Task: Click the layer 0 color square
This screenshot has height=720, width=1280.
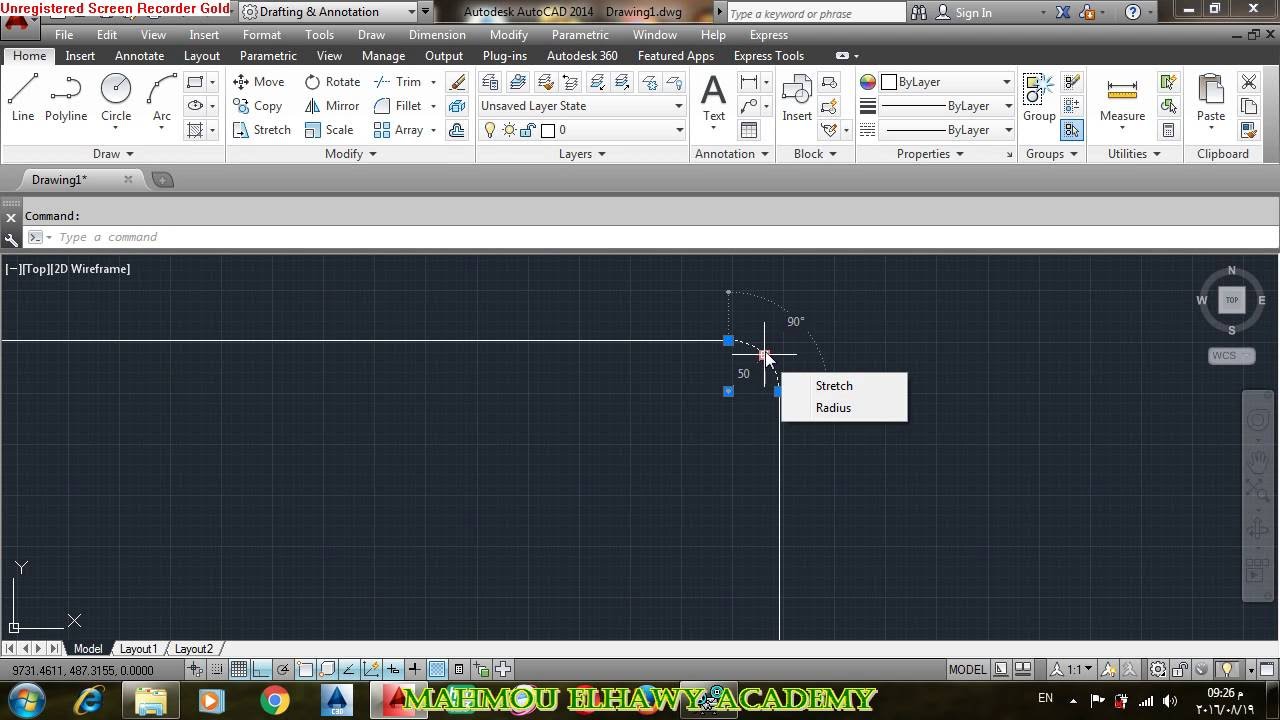Action: [x=548, y=130]
